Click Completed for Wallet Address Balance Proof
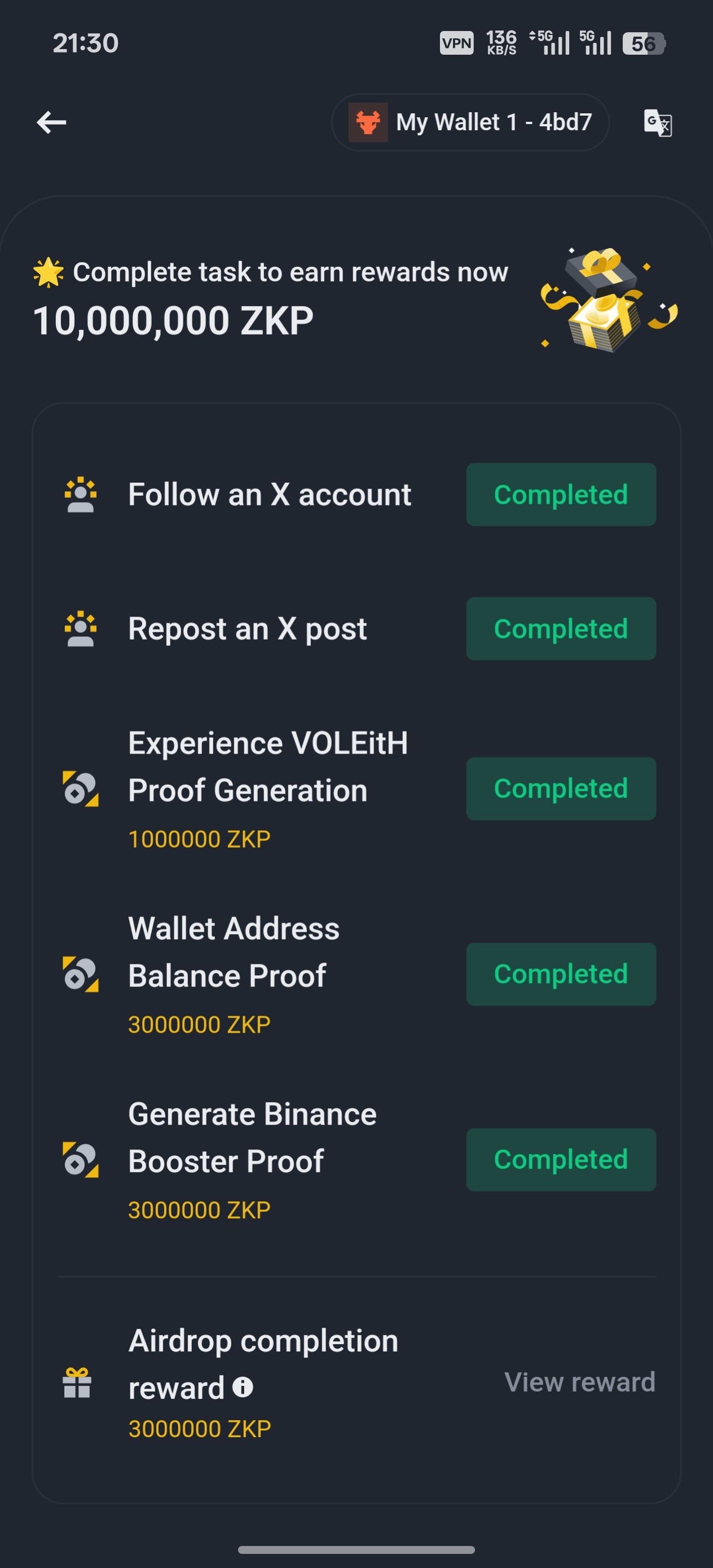Screen dimensions: 713x1568 coord(561,974)
